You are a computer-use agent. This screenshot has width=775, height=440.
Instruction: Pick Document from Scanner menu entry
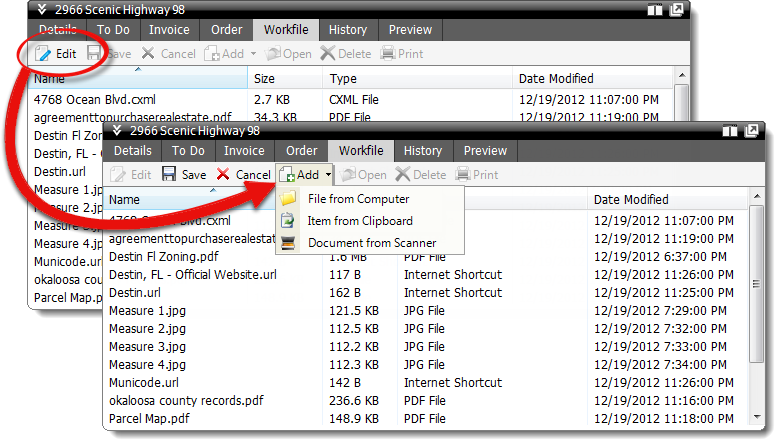[x=372, y=243]
